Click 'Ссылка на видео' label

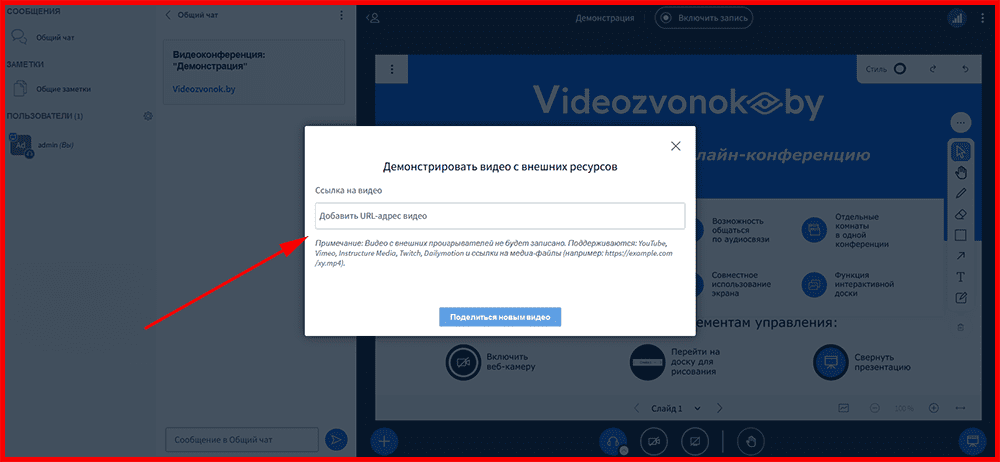[348, 190]
